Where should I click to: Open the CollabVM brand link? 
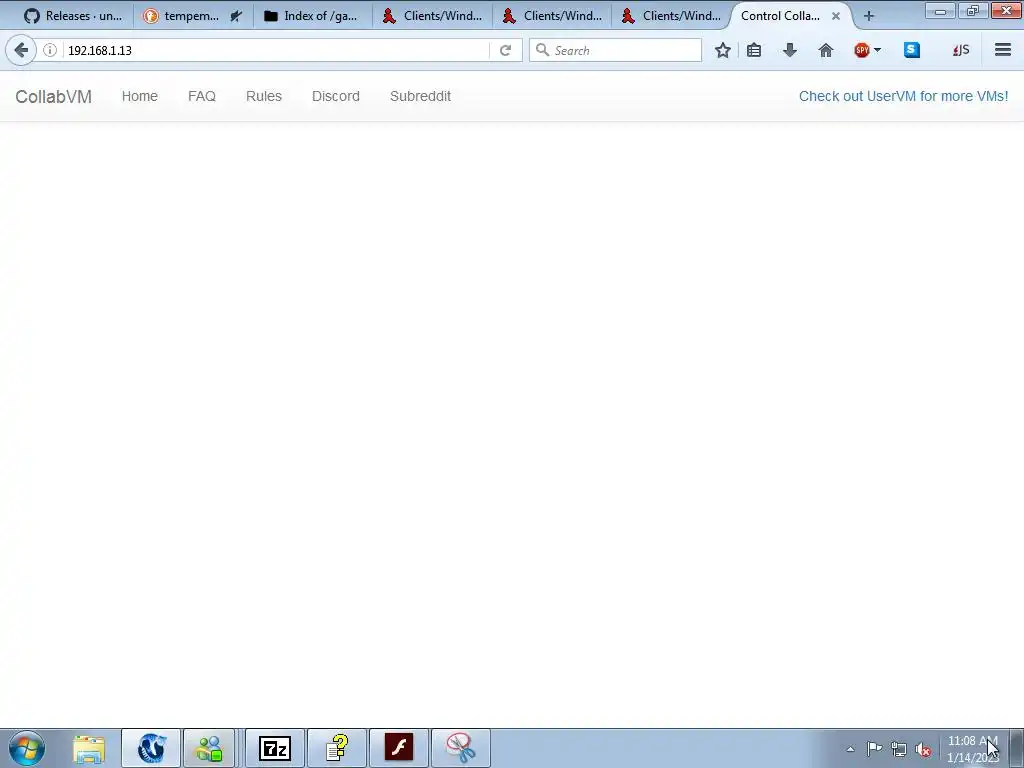[54, 97]
